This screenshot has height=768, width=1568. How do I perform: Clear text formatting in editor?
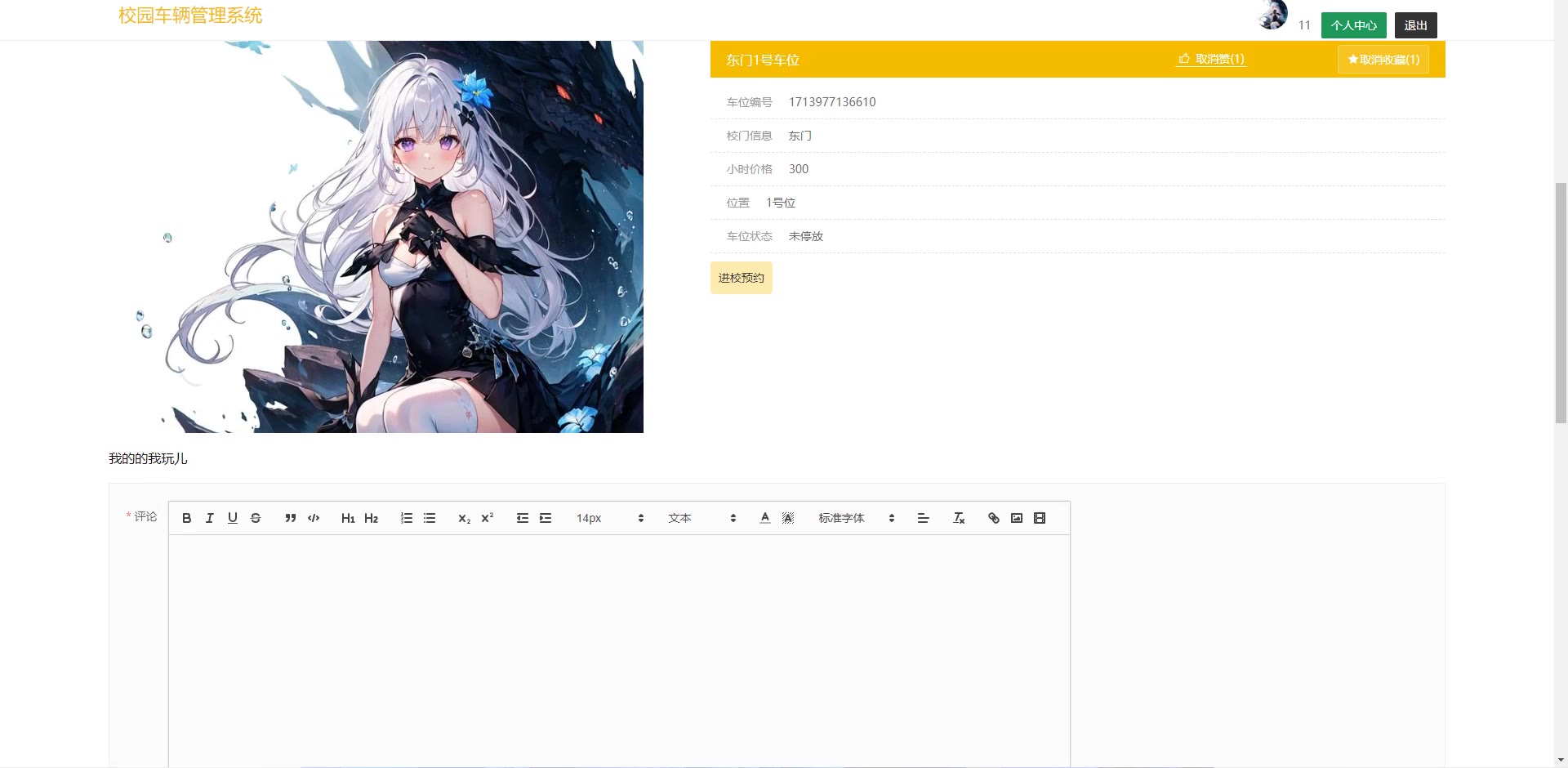point(960,518)
